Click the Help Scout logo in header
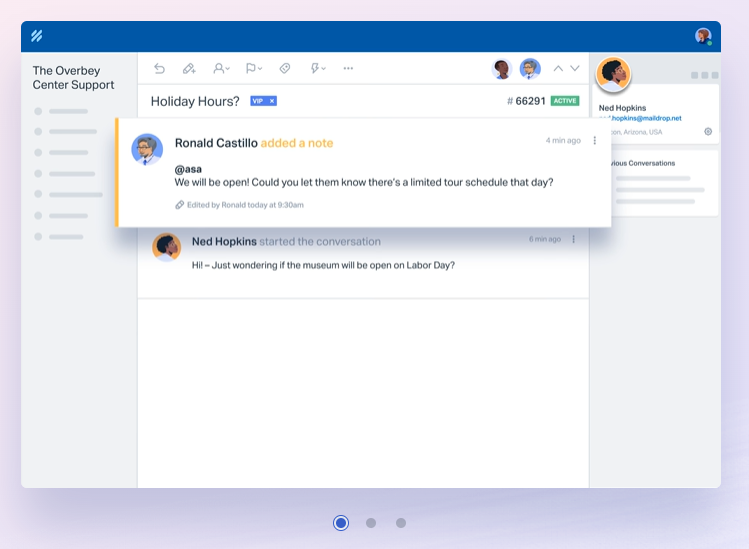This screenshot has width=749, height=549. (x=37, y=36)
